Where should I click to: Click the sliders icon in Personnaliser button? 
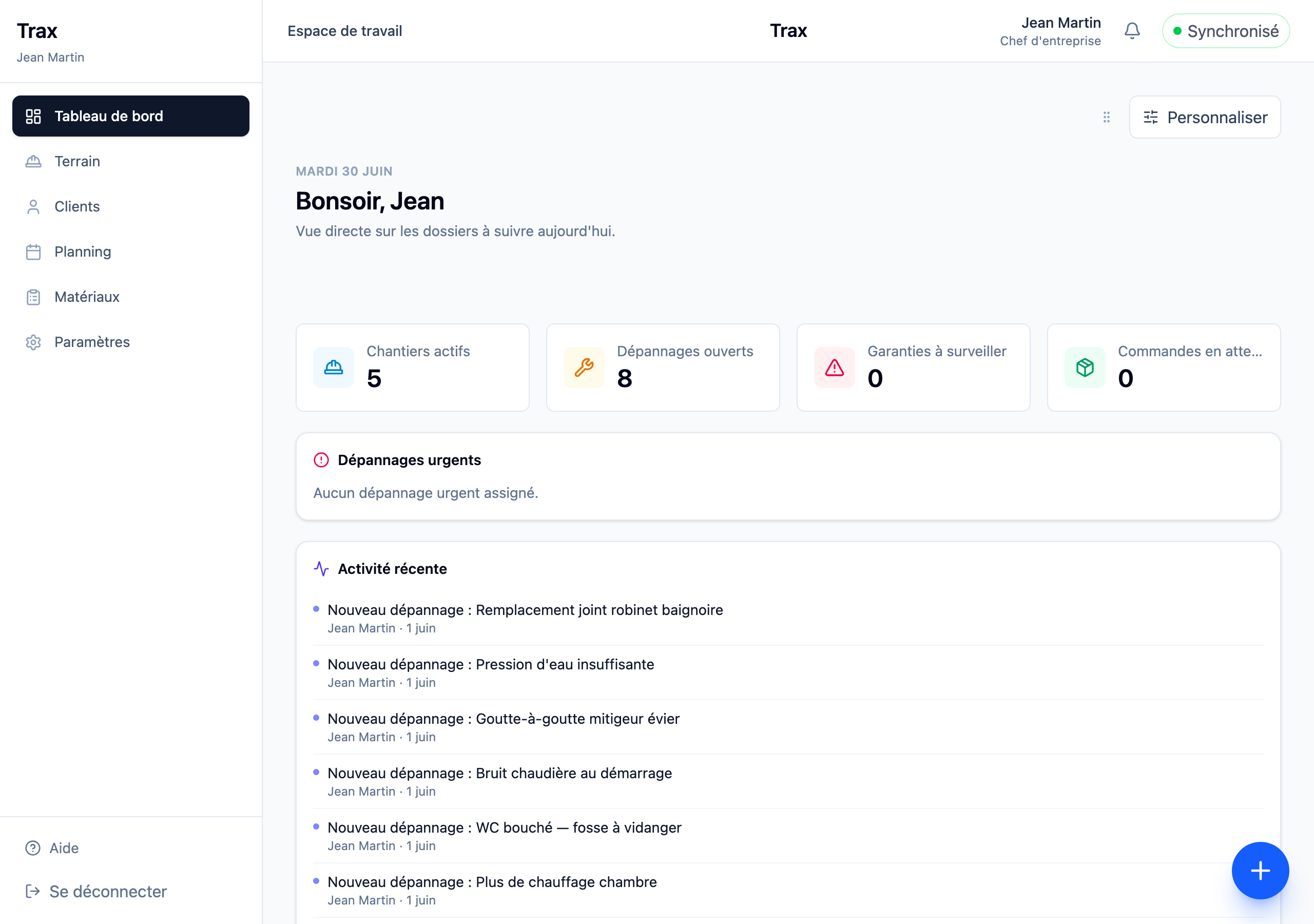pyautogui.click(x=1150, y=118)
